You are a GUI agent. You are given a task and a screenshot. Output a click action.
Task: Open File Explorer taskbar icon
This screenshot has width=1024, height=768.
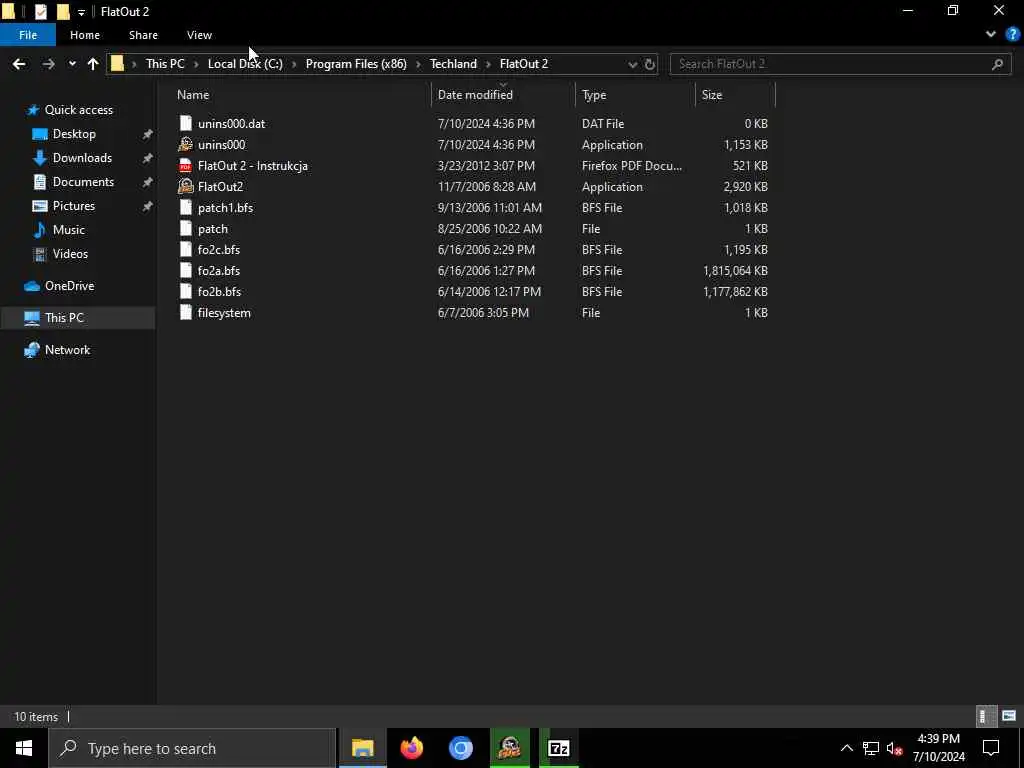coord(362,748)
